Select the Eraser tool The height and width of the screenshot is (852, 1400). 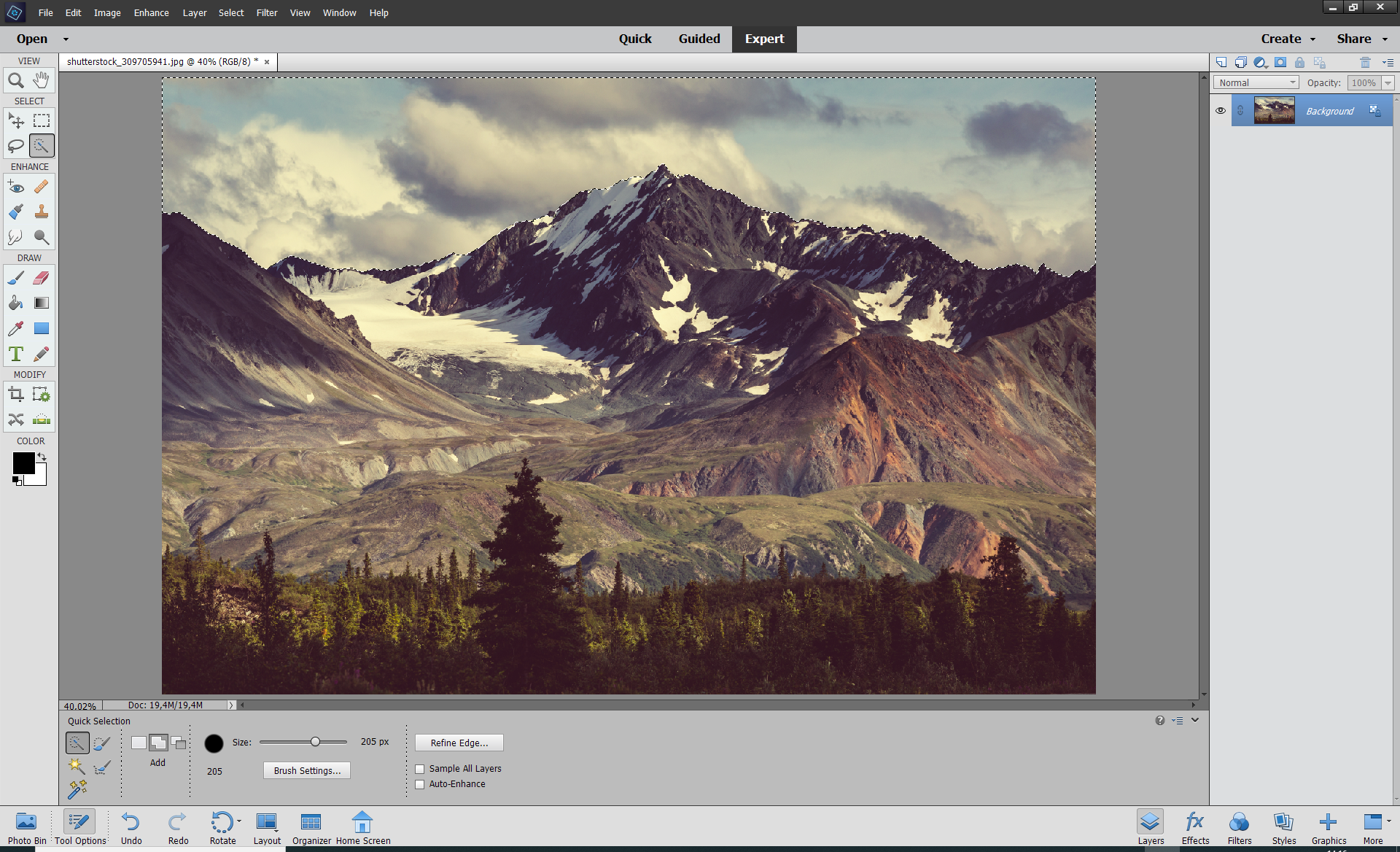pos(42,278)
